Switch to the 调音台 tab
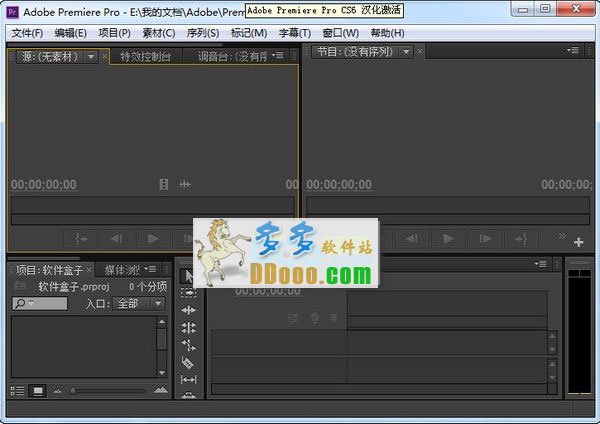This screenshot has height=424, width=600. coord(232,57)
